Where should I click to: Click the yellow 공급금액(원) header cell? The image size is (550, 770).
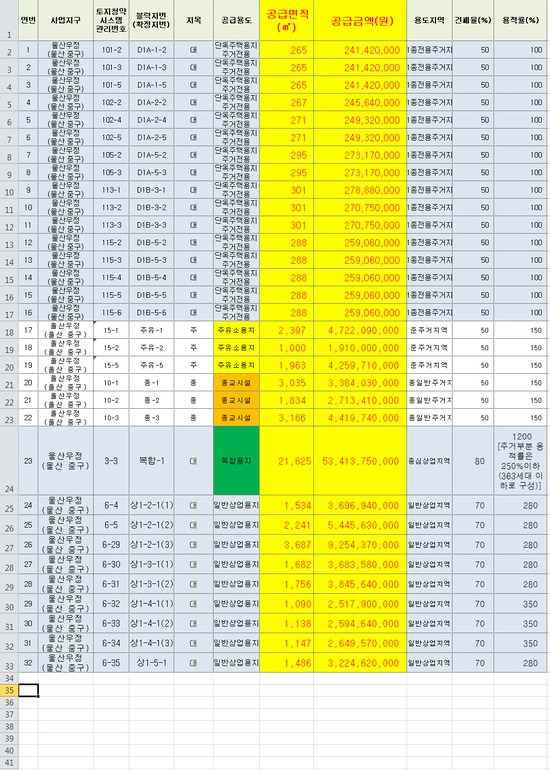click(360, 20)
